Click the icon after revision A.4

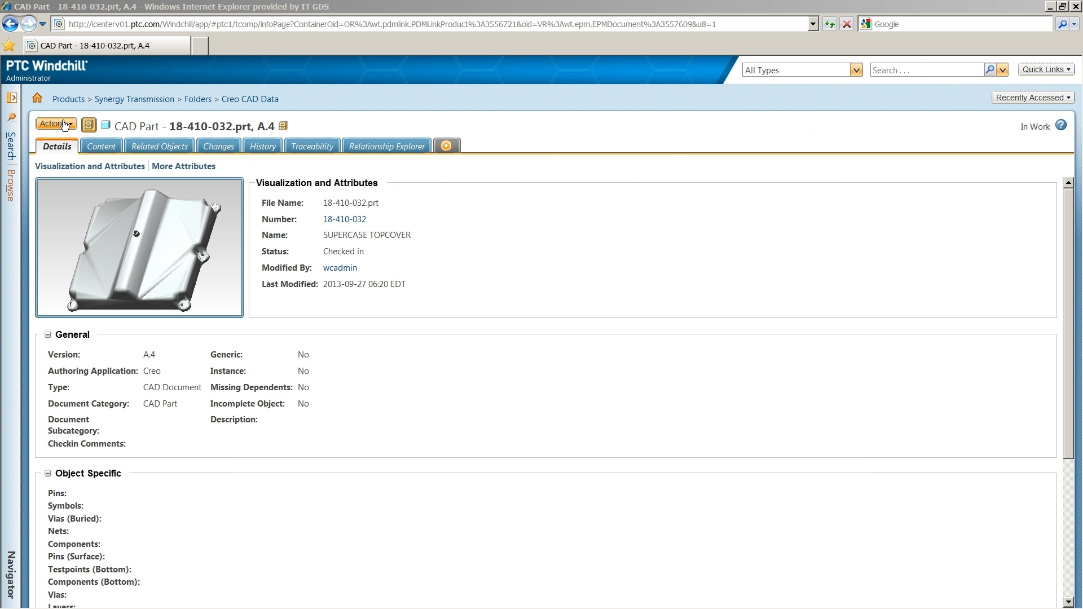click(x=283, y=126)
